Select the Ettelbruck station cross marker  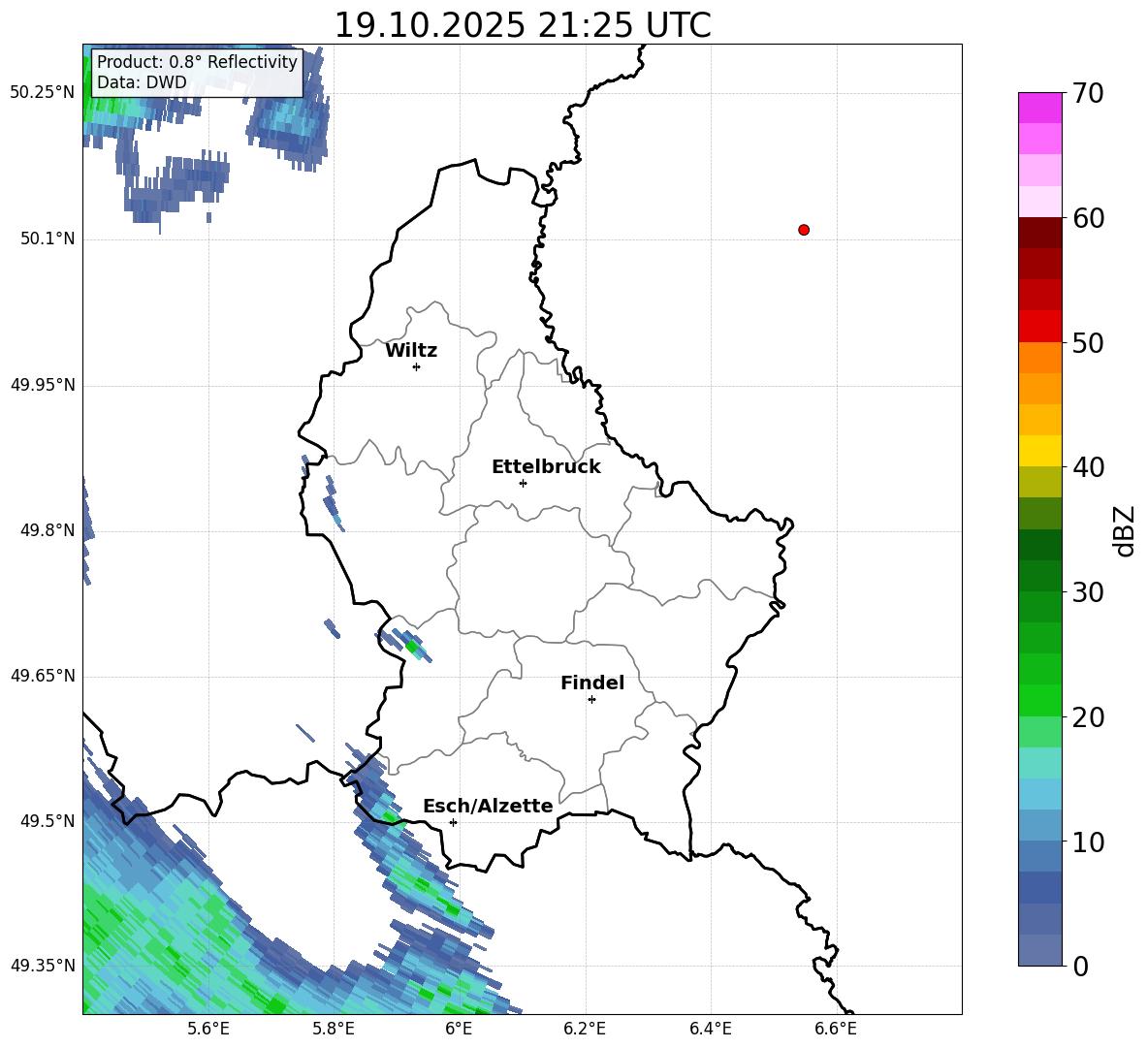click(523, 483)
